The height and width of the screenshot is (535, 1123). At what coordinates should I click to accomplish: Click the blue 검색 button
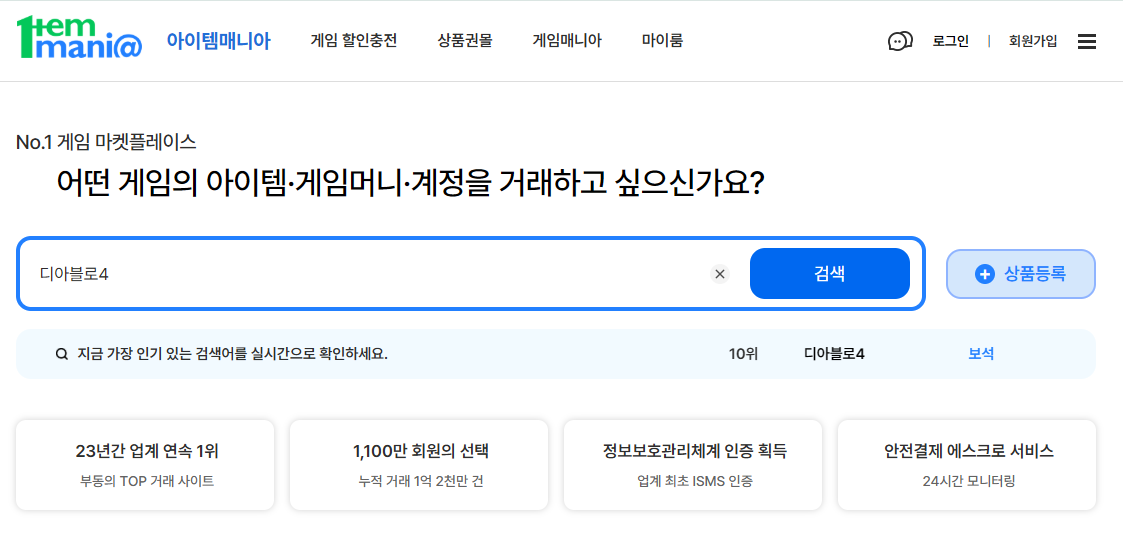coord(829,274)
